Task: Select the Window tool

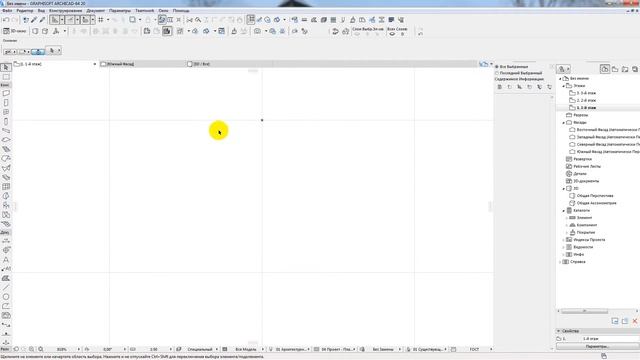Action: pos(6,112)
